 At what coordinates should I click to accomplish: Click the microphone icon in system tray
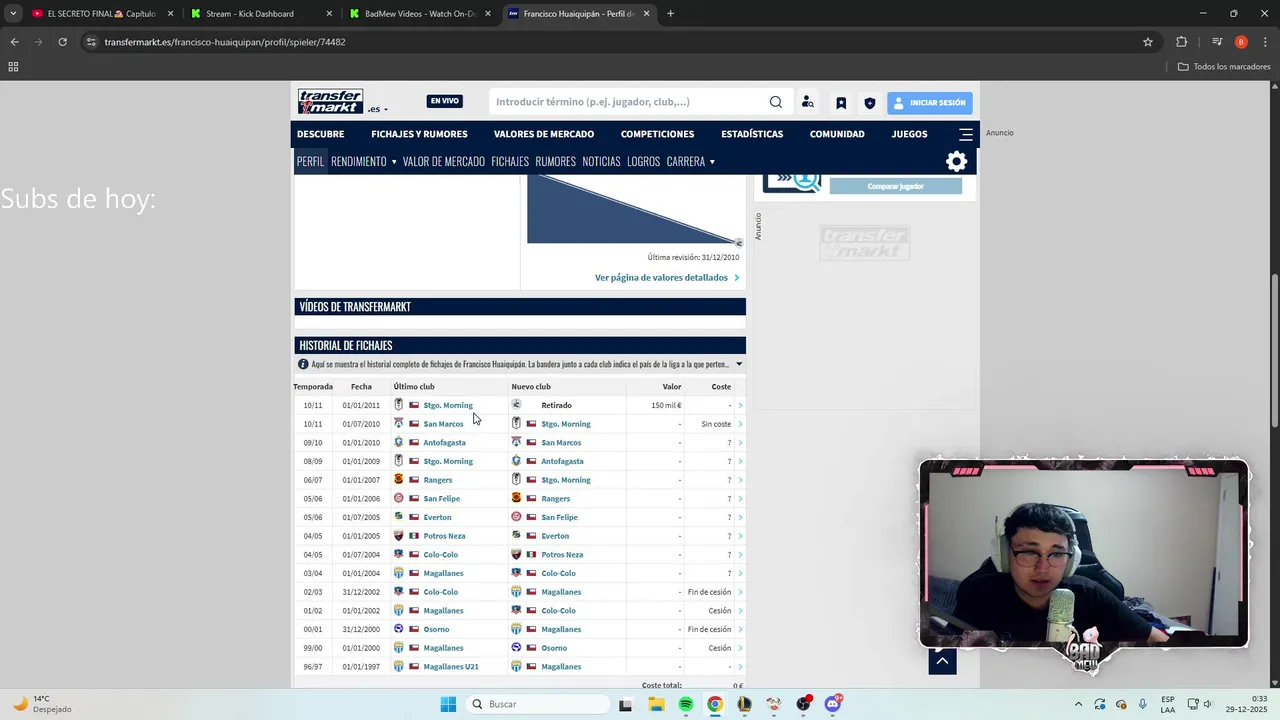pos(1142,704)
